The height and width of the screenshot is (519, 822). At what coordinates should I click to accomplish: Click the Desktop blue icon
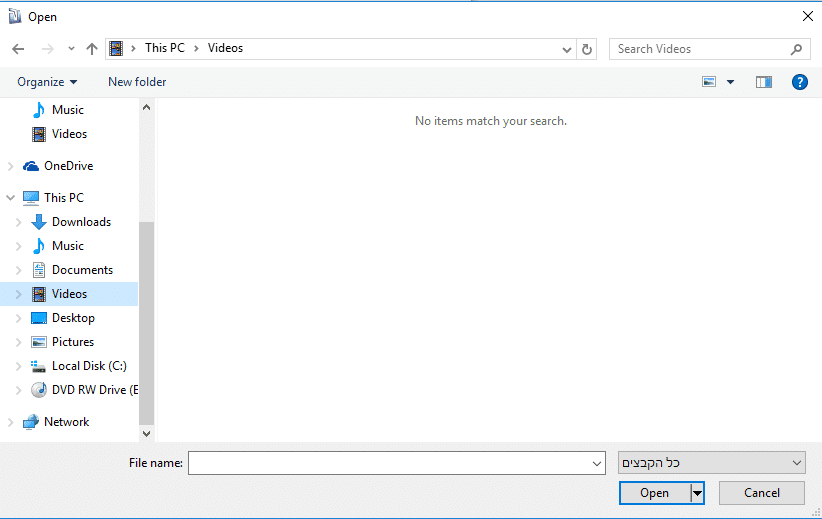tap(39, 318)
